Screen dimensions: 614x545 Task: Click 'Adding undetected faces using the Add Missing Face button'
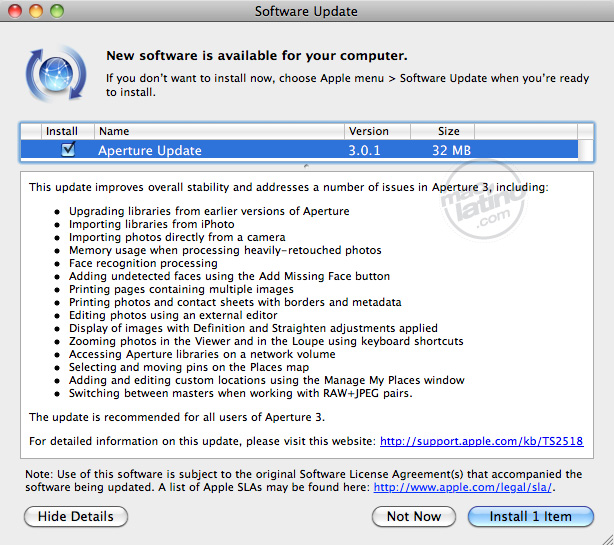click(x=229, y=276)
